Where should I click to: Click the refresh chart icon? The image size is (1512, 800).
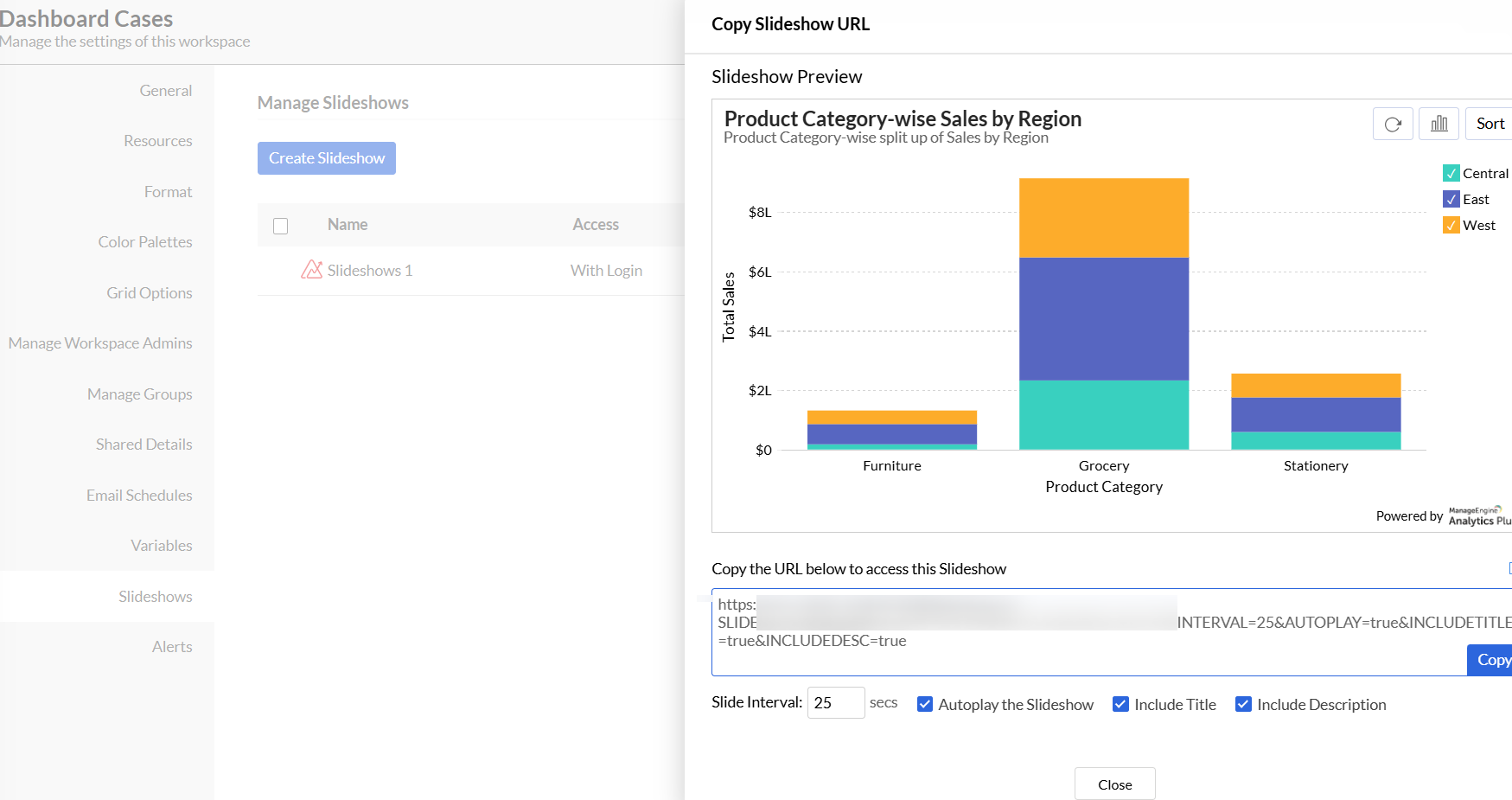1393,124
